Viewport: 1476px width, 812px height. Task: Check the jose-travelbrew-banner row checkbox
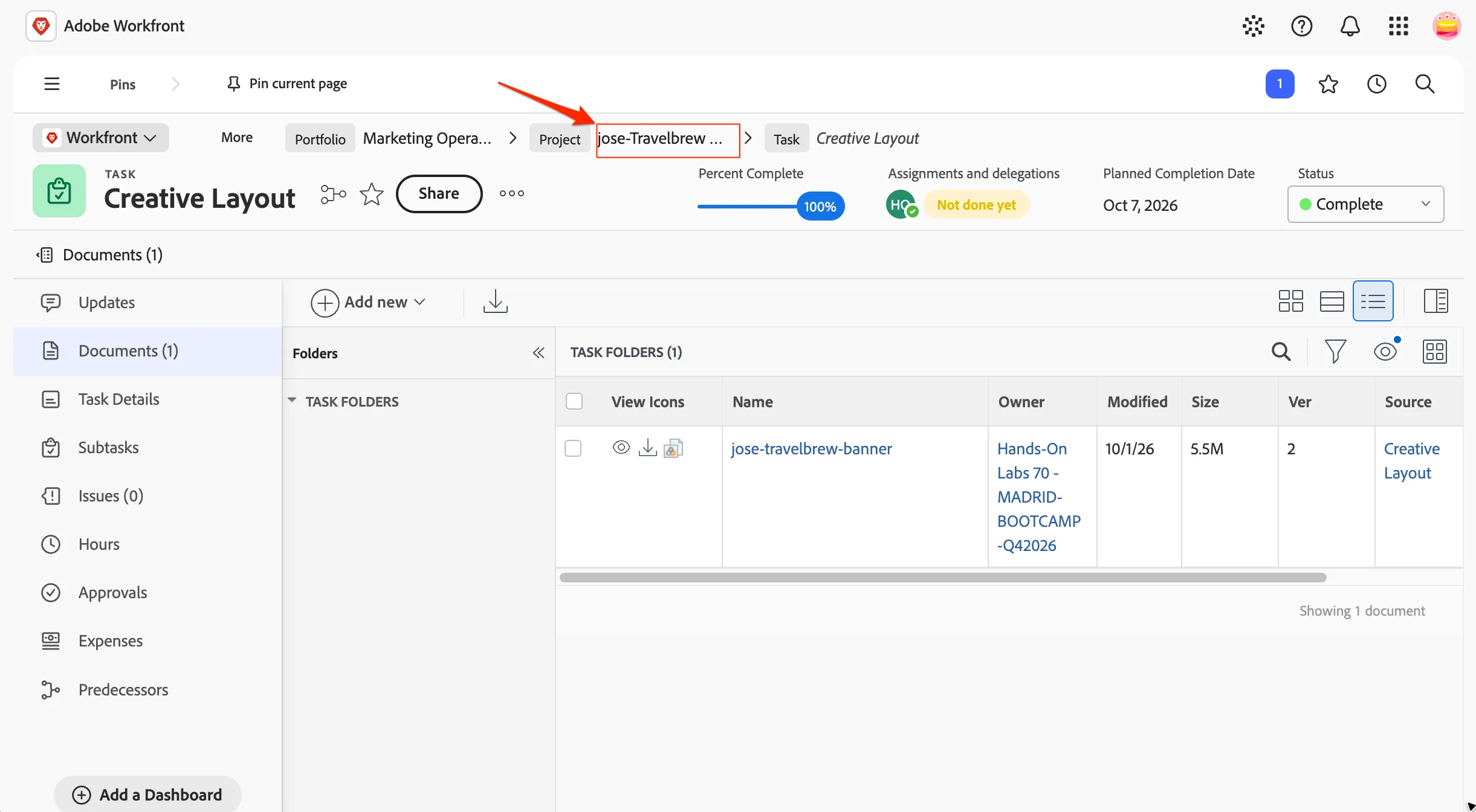(573, 448)
